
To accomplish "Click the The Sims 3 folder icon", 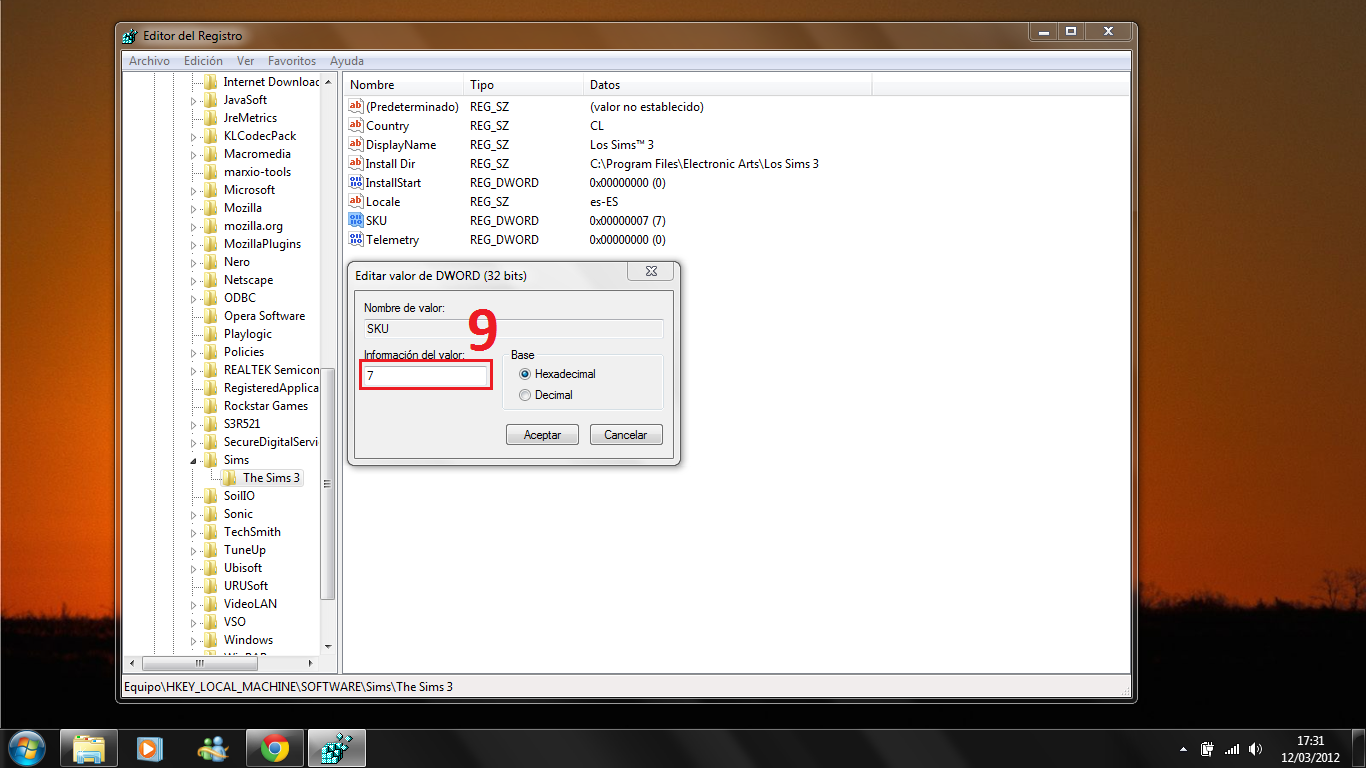I will [x=229, y=478].
